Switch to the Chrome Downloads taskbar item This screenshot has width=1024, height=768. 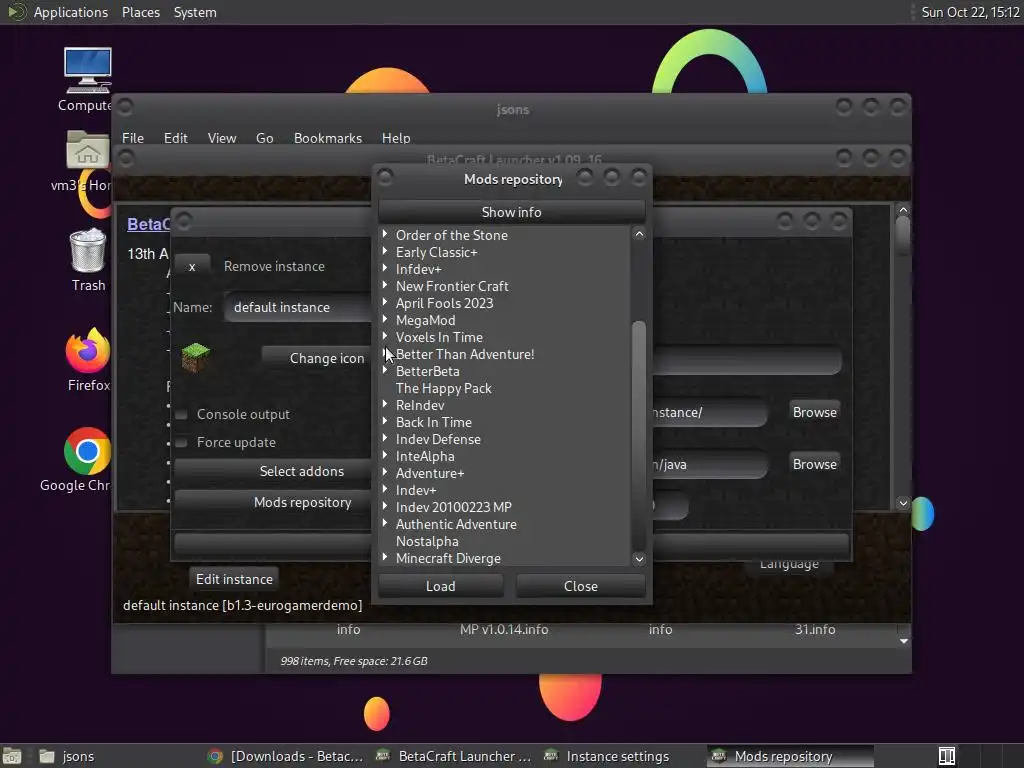[x=285, y=756]
